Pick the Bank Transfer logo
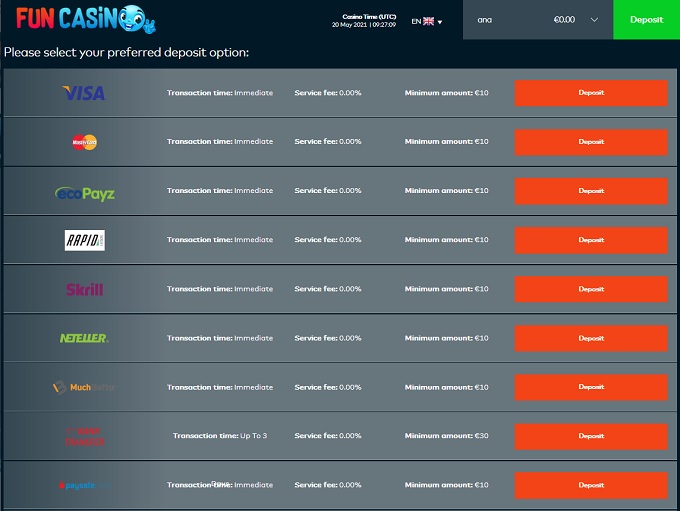The height and width of the screenshot is (511, 680). click(84, 436)
